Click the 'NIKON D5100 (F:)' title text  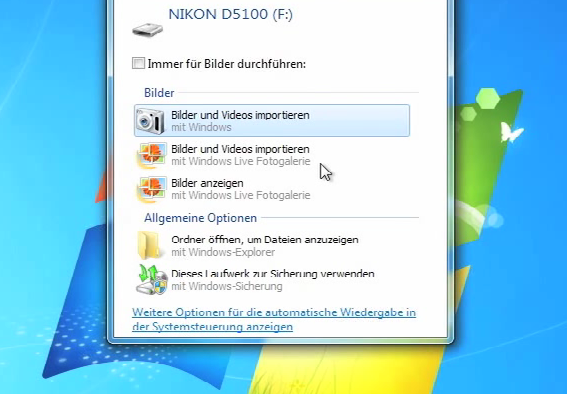230,14
